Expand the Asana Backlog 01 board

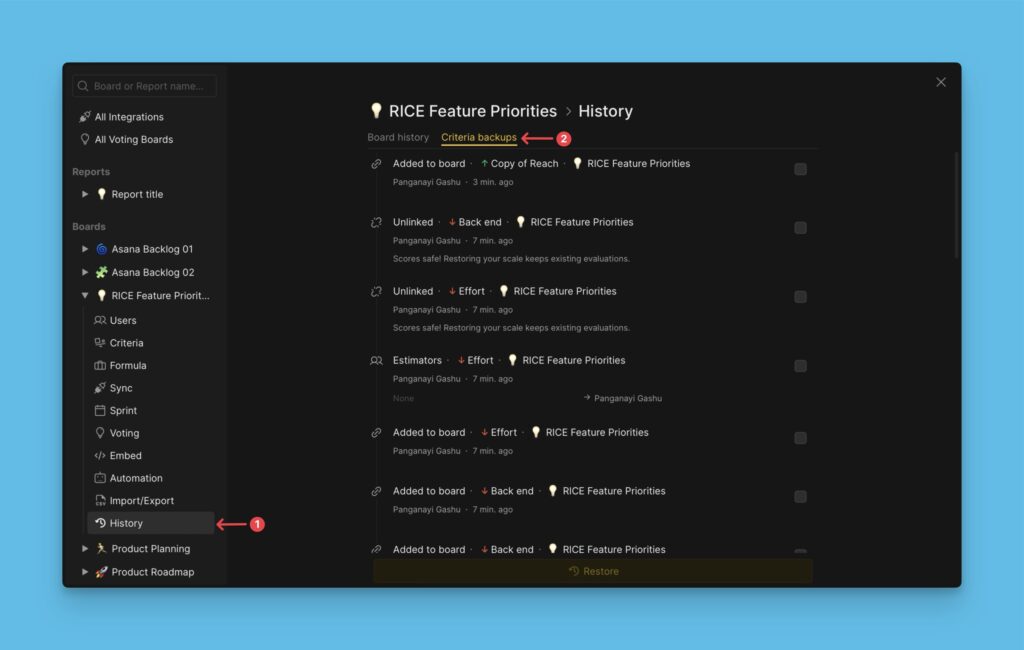(85, 249)
